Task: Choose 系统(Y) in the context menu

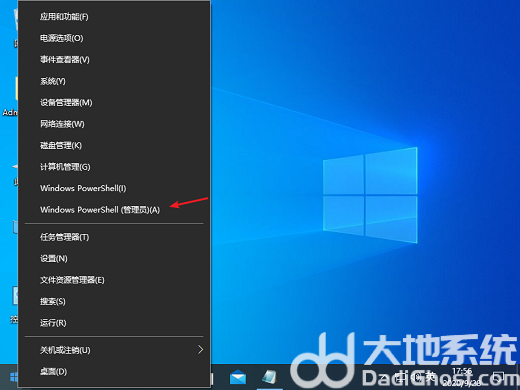Action: pos(114,81)
